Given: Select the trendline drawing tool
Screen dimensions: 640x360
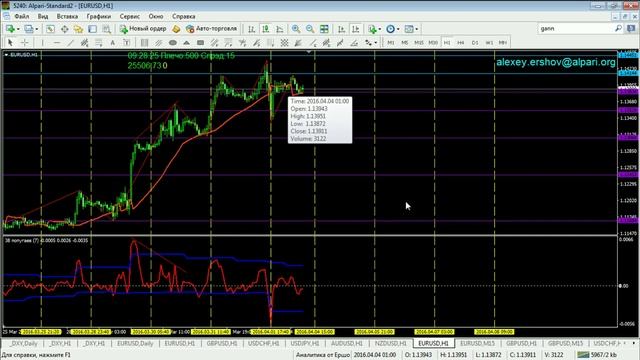Looking at the screenshot, I should click(71, 42).
